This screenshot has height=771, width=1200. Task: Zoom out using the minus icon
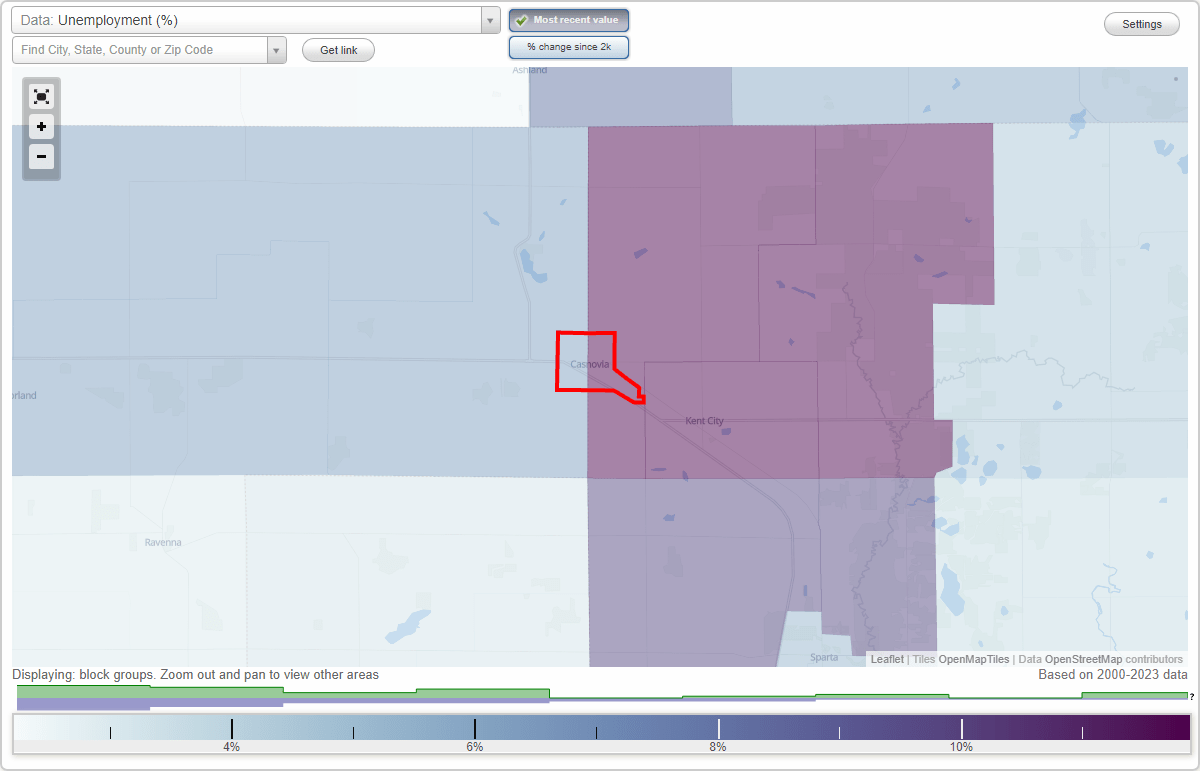41,156
